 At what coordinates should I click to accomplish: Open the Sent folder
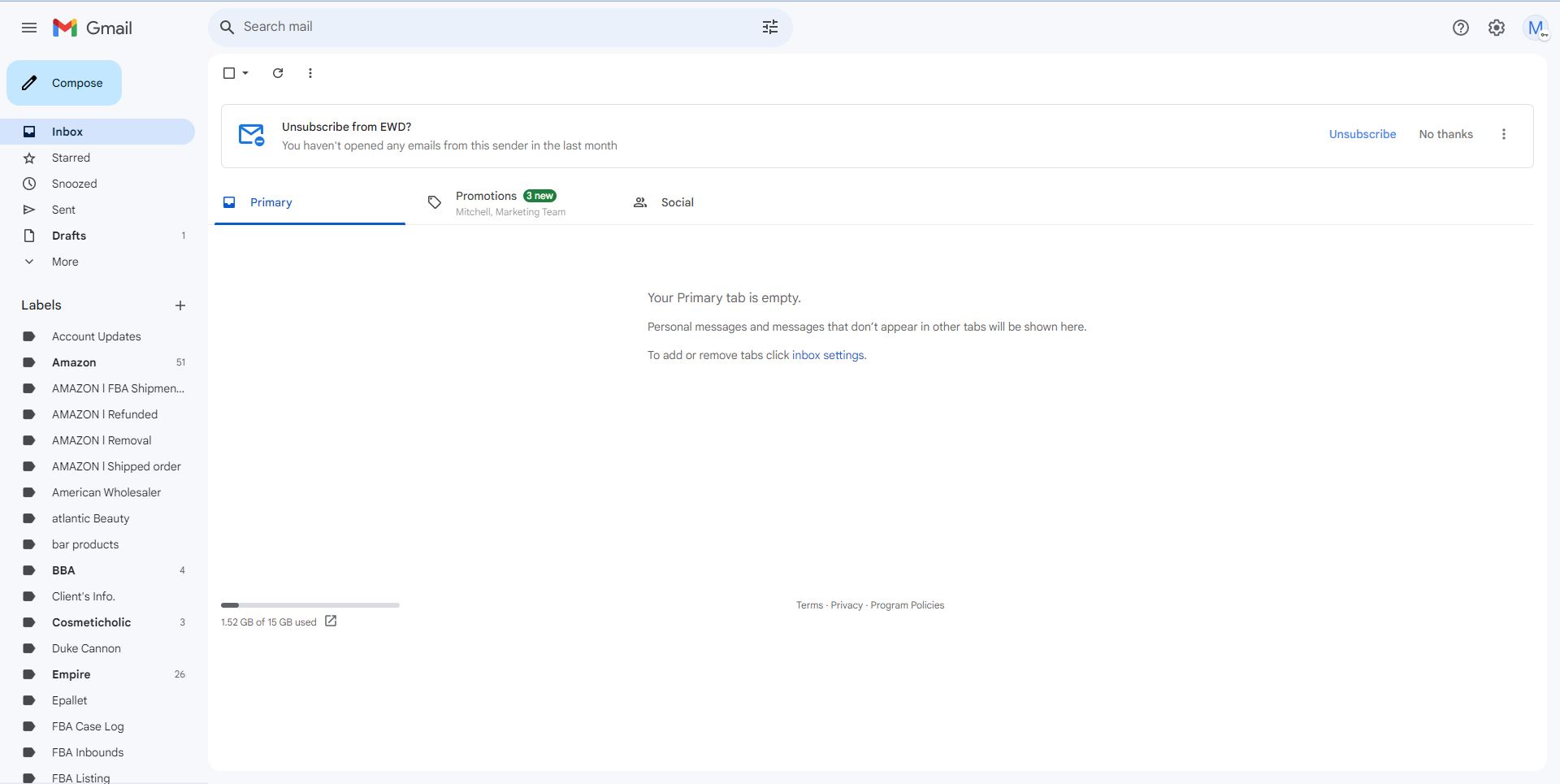97,210
